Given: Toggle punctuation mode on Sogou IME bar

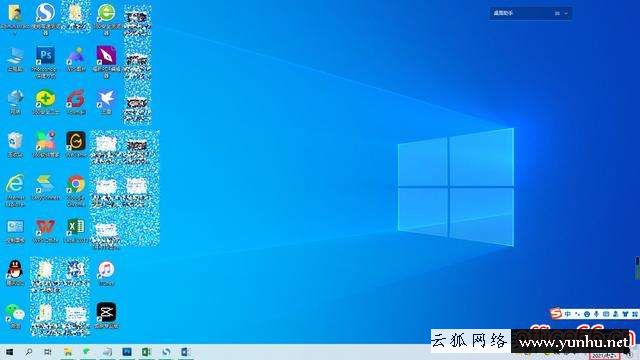Looking at the screenshot, I should [x=577, y=314].
